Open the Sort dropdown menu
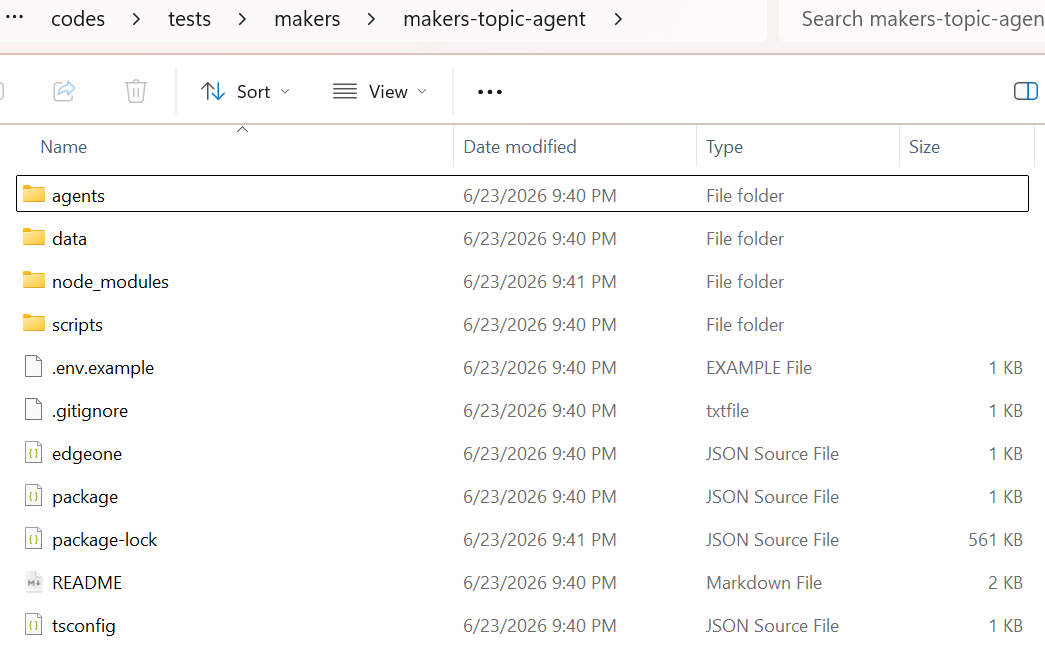 click(246, 91)
